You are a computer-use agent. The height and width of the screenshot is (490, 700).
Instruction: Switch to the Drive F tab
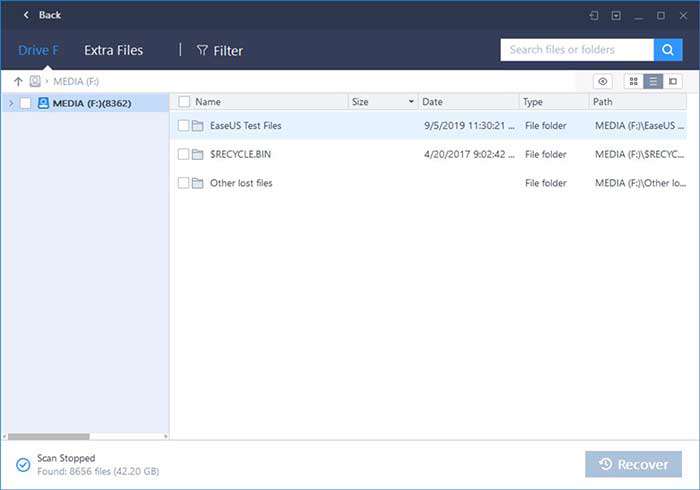(38, 50)
